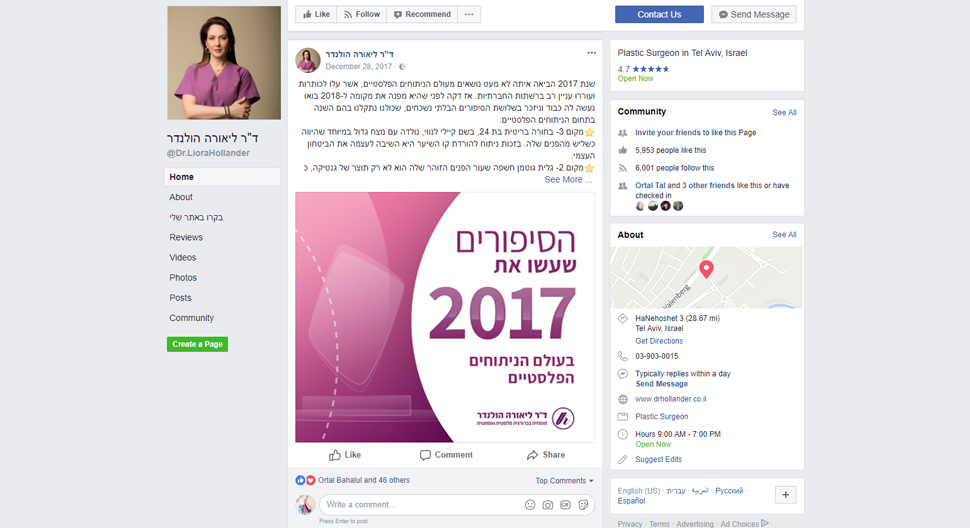Click the blue Contact Us button
970x528 pixels.
[659, 14]
